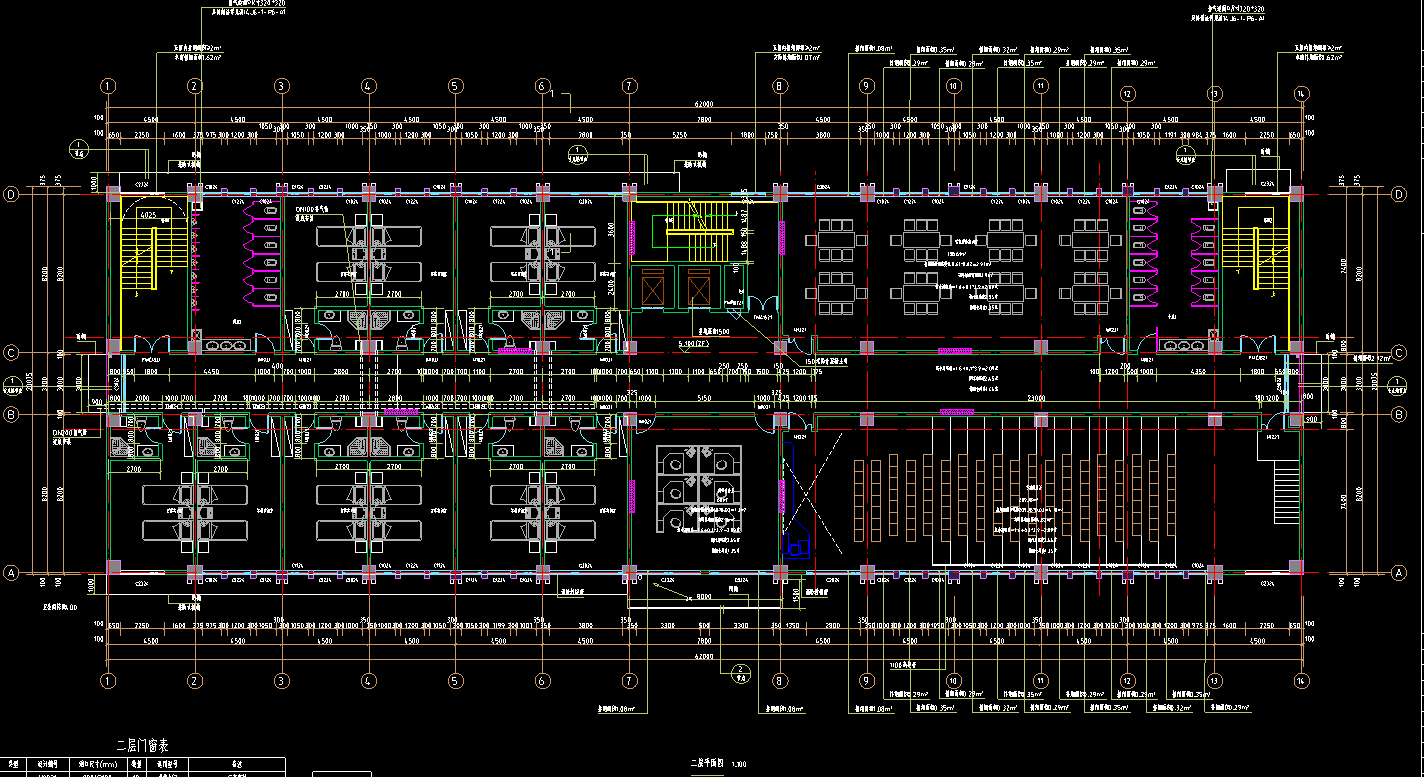
Task: Click blue fixture block near axis 8
Action: (x=797, y=545)
